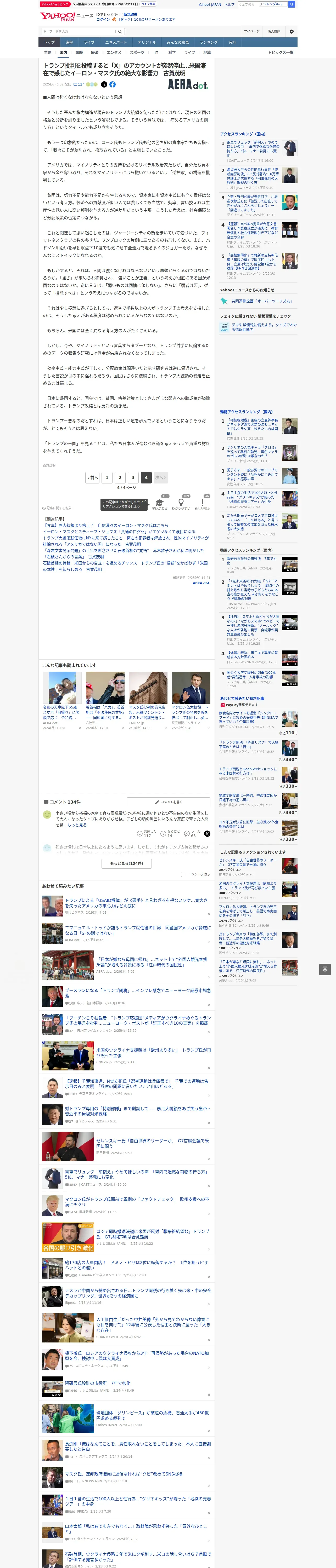Go to previous page 前へ
Screen dimensions: 336x1568
click(93, 477)
